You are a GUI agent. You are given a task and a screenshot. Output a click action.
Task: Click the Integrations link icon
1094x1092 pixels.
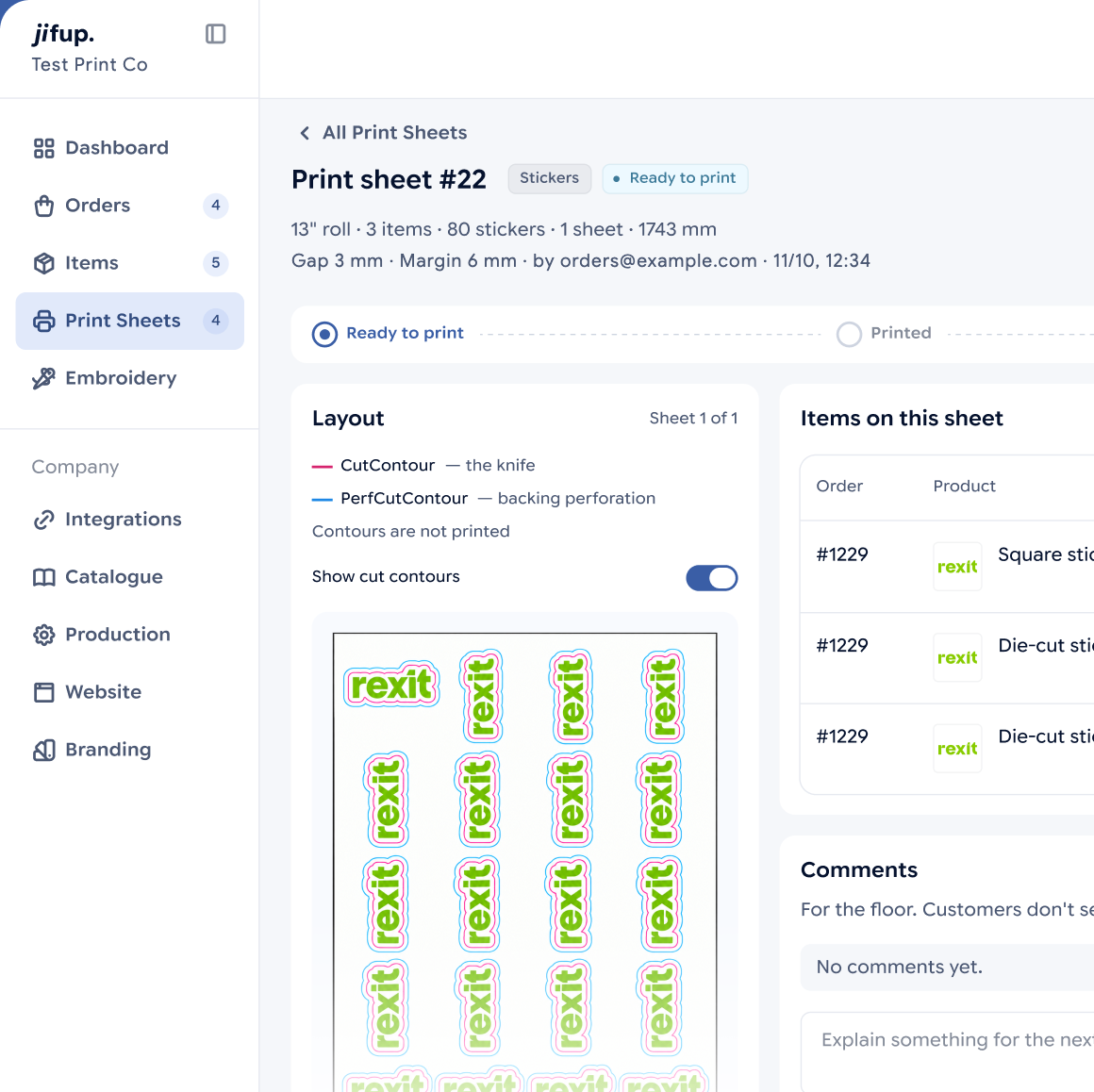pos(44,520)
